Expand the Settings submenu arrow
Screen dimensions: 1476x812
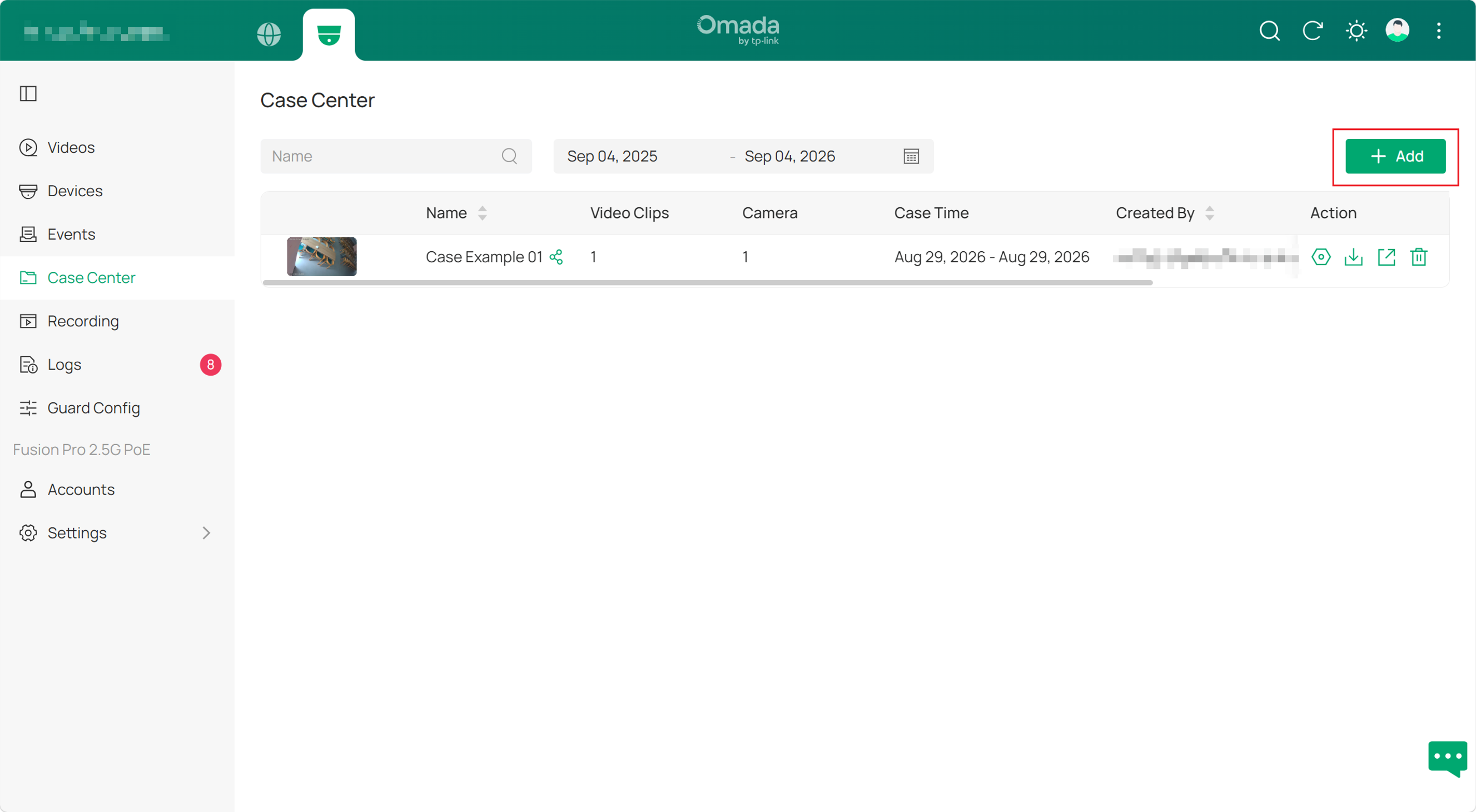206,534
